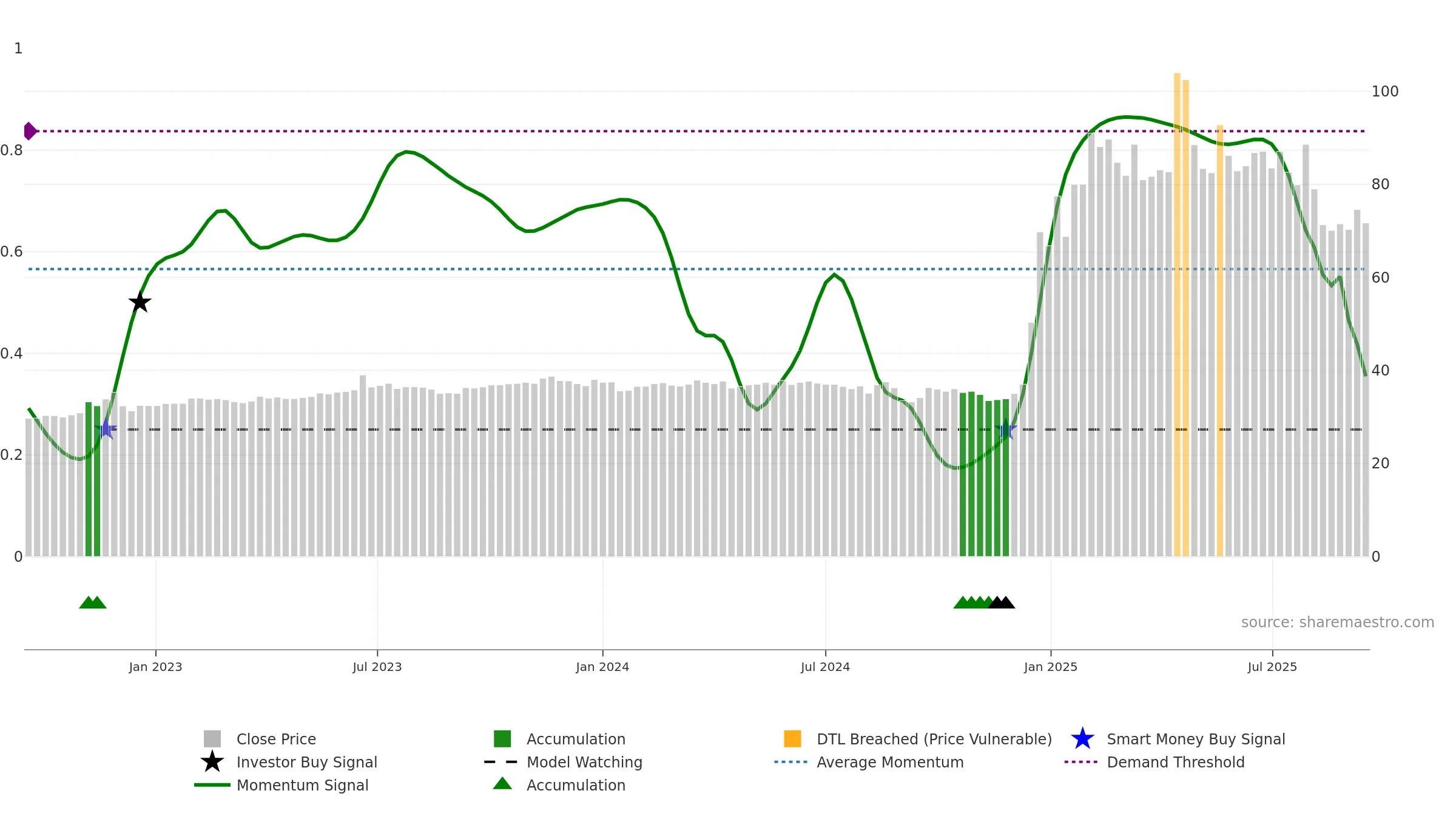Toggle the Close Price legend label
Screen dimensions: 1456x819
tap(276, 739)
